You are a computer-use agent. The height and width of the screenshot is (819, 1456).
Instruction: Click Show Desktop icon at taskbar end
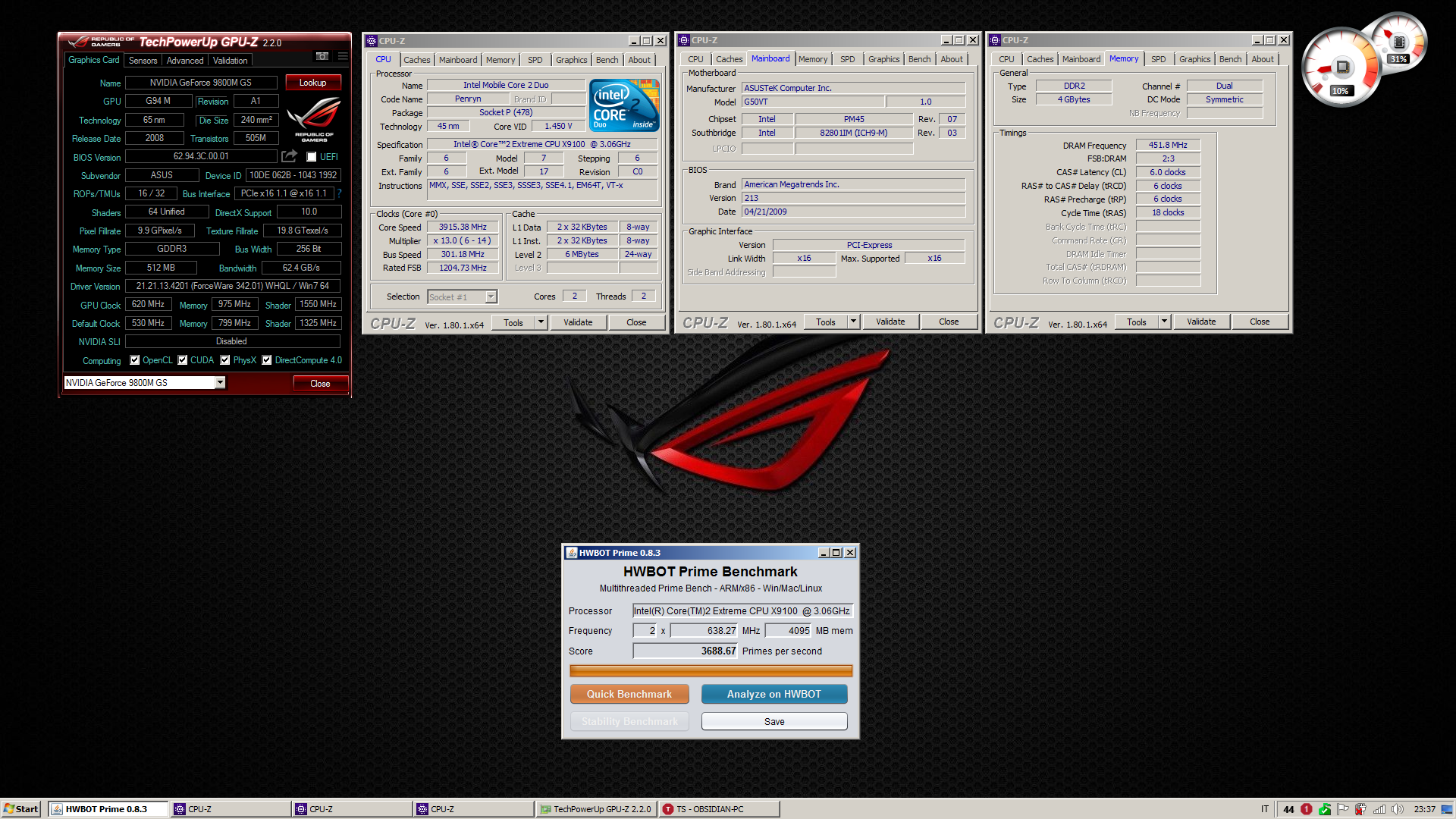(x=1447, y=809)
